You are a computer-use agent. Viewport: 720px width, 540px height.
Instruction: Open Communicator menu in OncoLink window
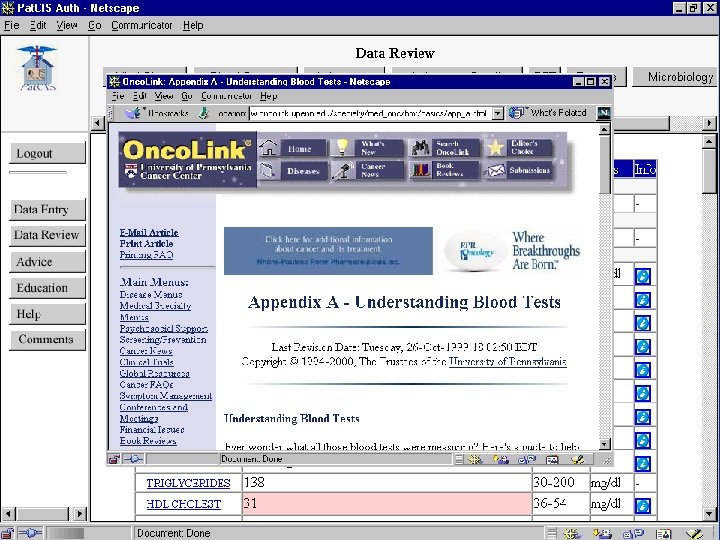tap(226, 96)
